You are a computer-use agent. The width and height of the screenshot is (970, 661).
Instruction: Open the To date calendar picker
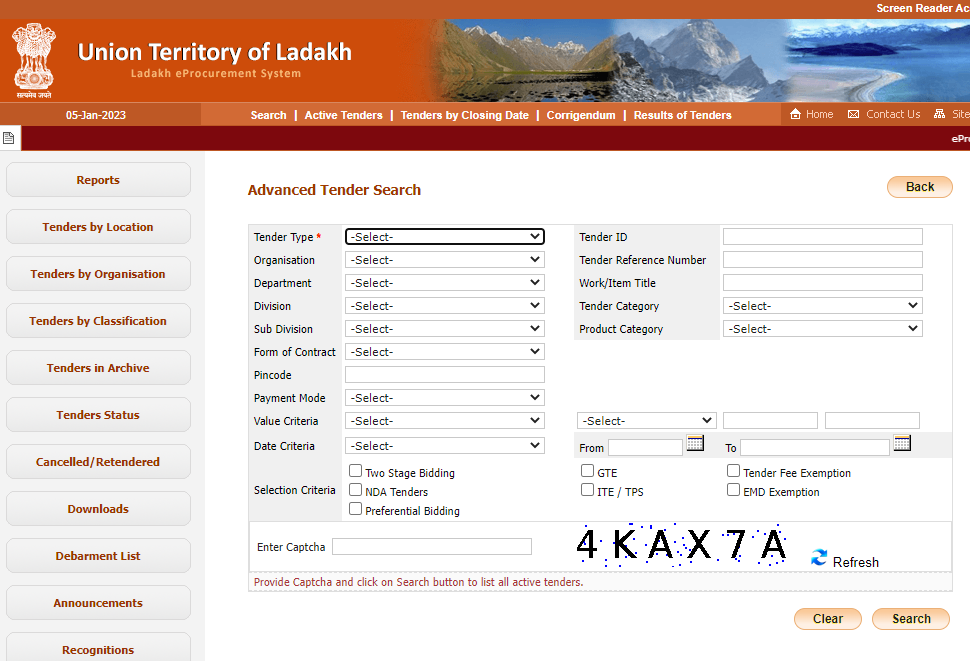point(902,443)
